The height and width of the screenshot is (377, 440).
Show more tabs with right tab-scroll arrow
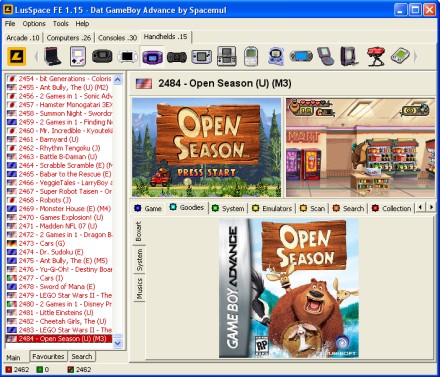coord(431,207)
